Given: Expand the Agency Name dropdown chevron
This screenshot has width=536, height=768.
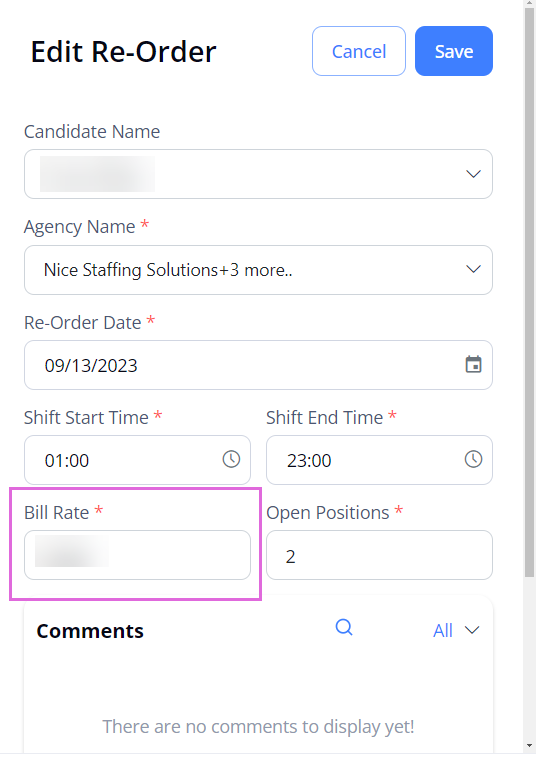Looking at the screenshot, I should 473,269.
